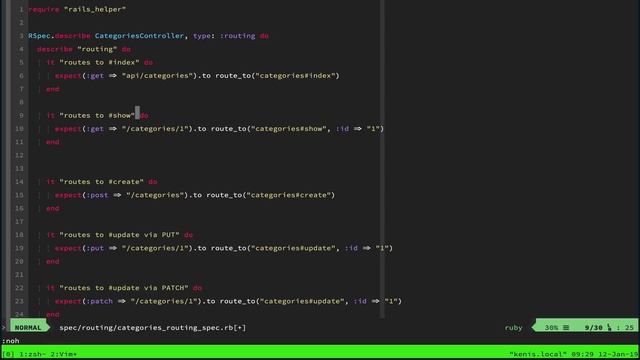Click the NORMAL mode indicator
Screen dimensions: 640x360
[x=28, y=327]
